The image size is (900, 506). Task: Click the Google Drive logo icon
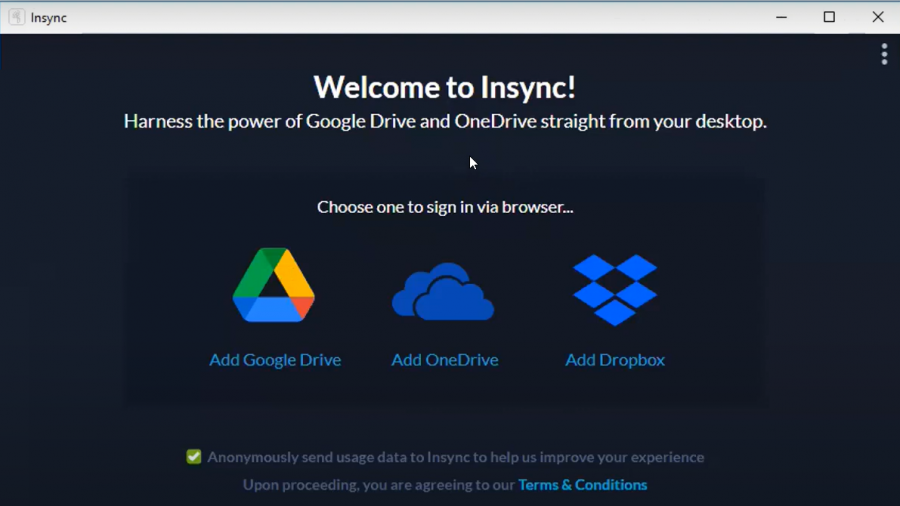(274, 285)
